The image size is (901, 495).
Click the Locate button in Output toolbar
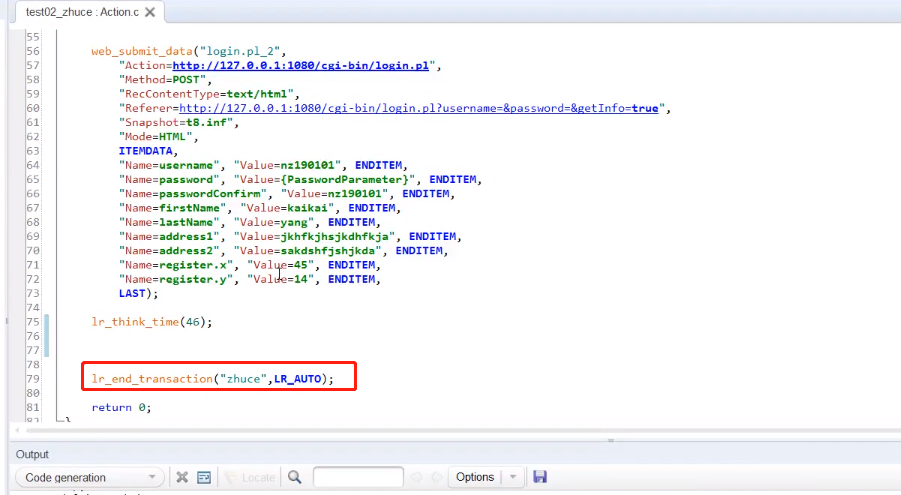[x=250, y=477]
